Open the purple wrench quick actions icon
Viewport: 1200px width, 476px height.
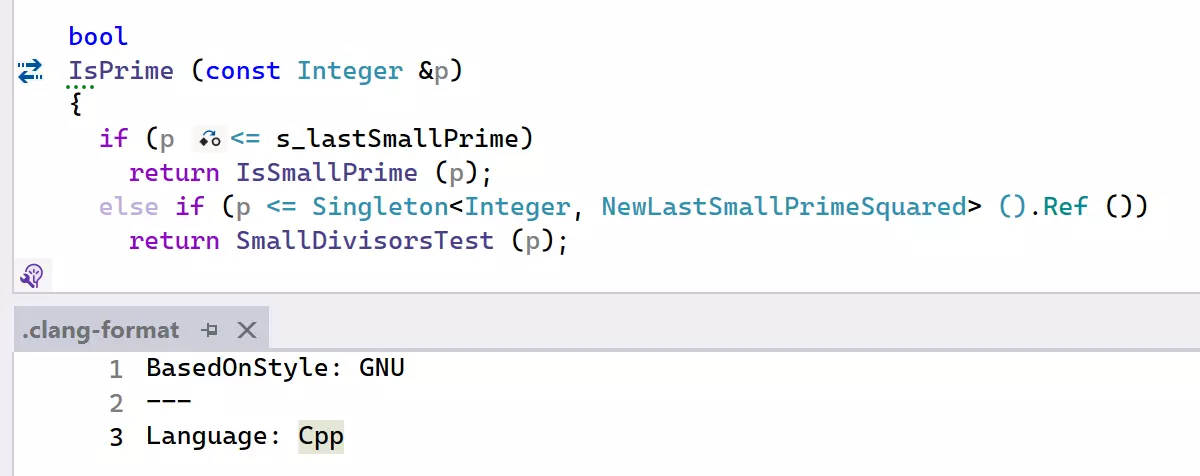(30, 275)
